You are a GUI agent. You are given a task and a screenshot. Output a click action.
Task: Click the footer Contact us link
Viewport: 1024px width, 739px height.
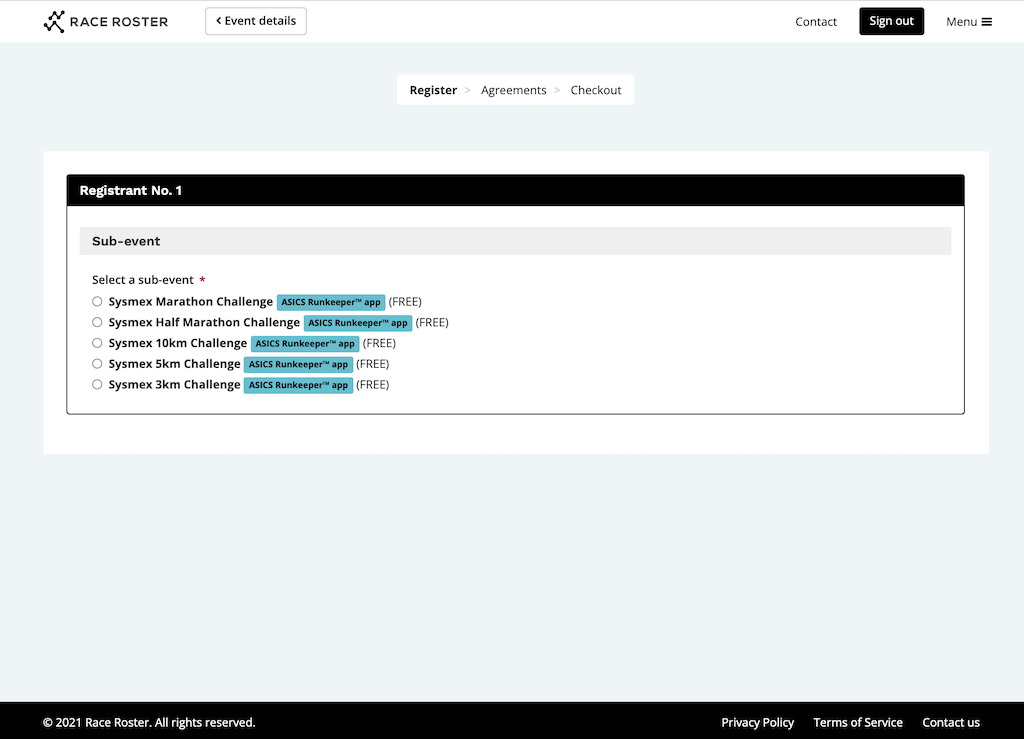click(950, 722)
